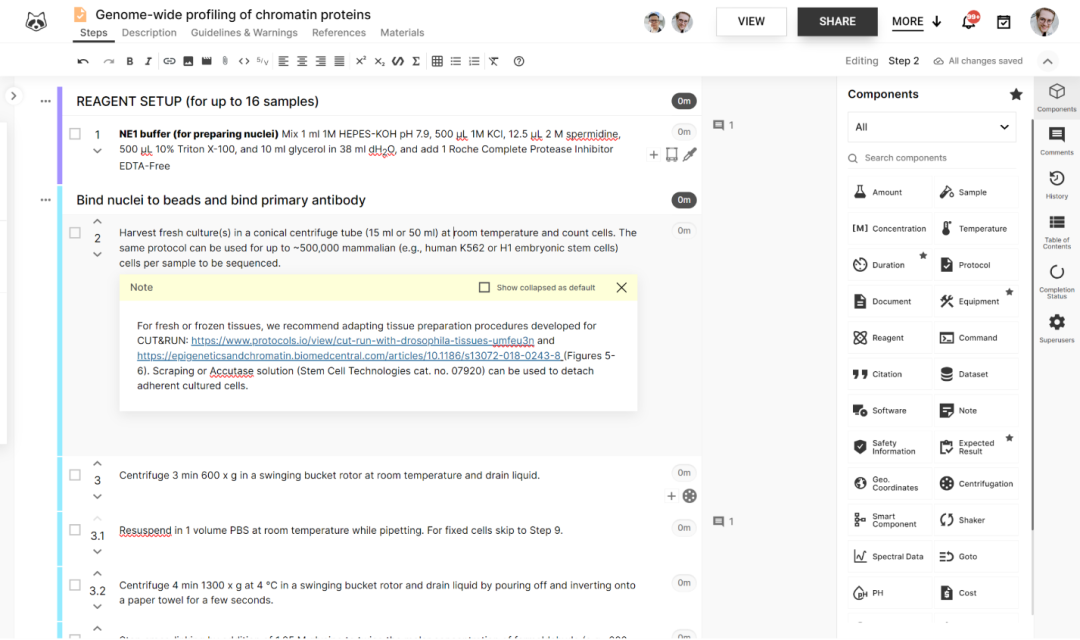
Task: Insert a Citation component
Action: coord(889,374)
